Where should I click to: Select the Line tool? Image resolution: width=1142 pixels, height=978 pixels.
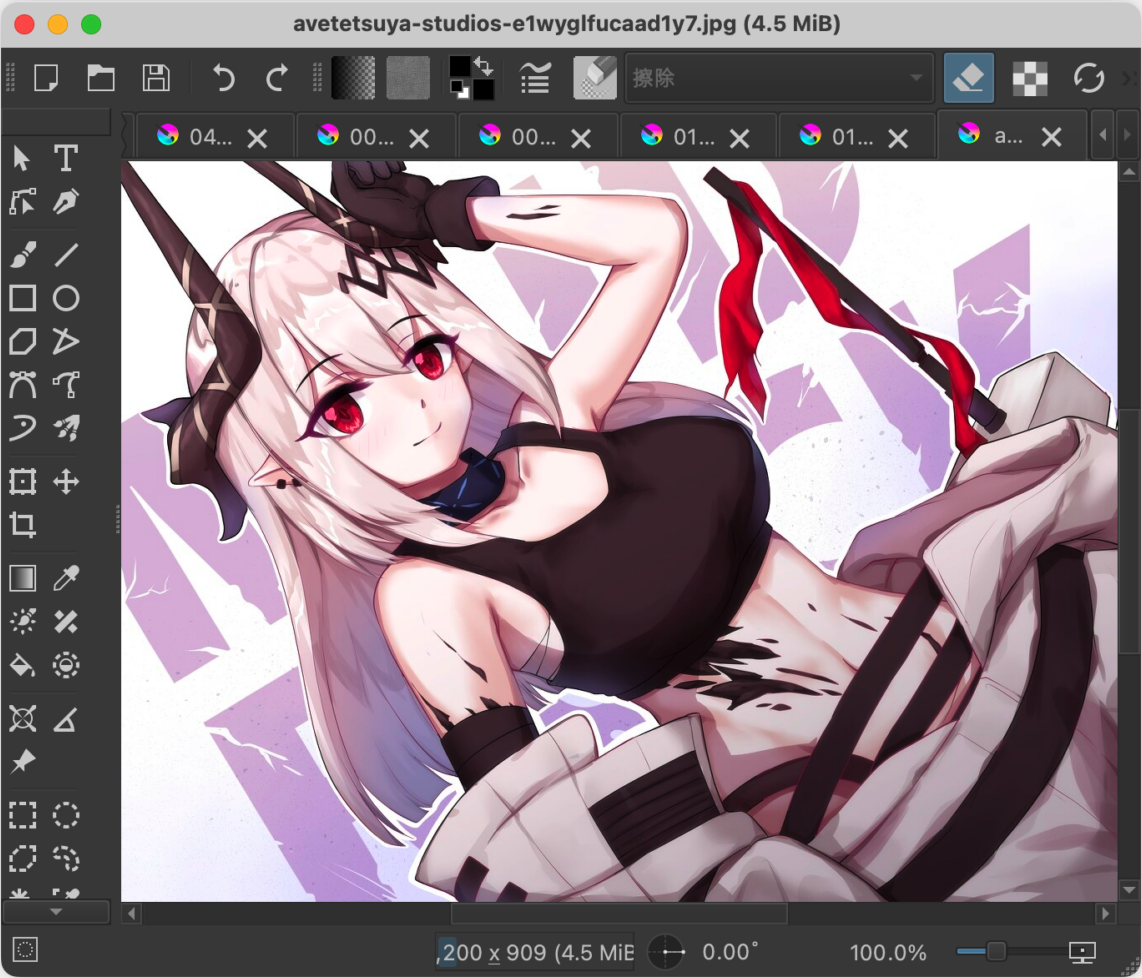point(66,255)
